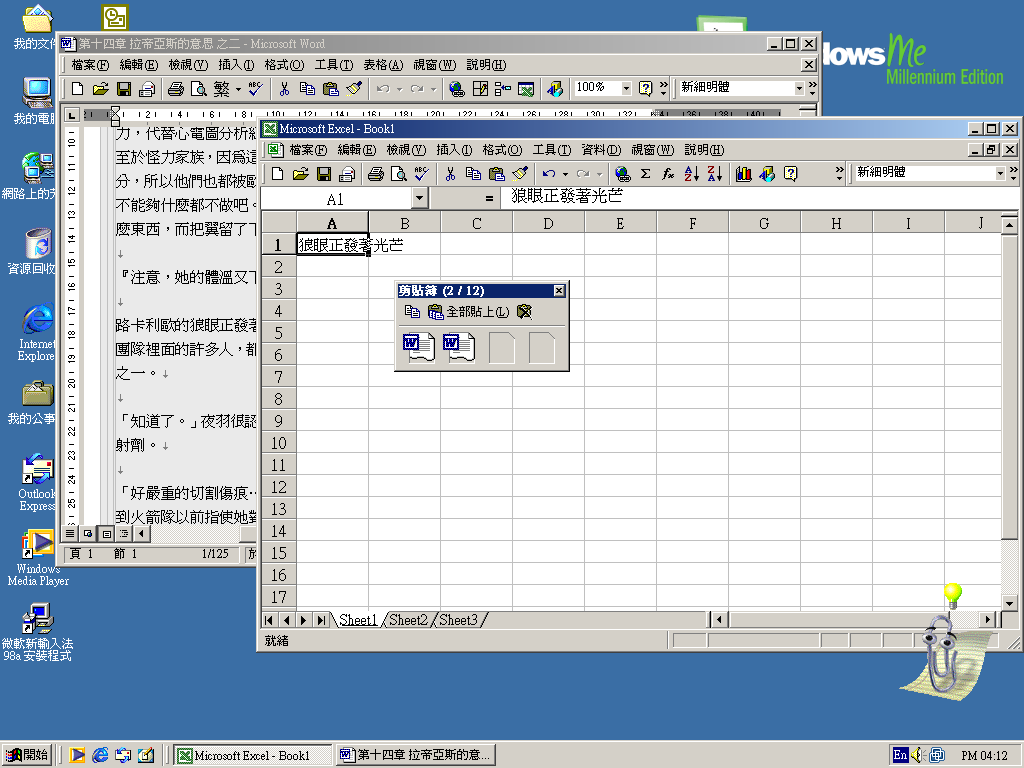Cut the selection in Excel
Screen dimensions: 1024x768
[450, 174]
